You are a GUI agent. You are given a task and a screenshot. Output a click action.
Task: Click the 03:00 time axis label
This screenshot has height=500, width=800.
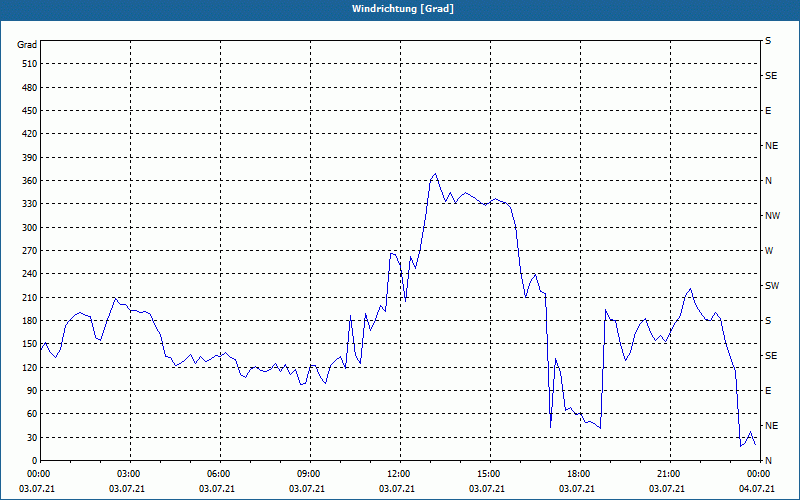130,474
